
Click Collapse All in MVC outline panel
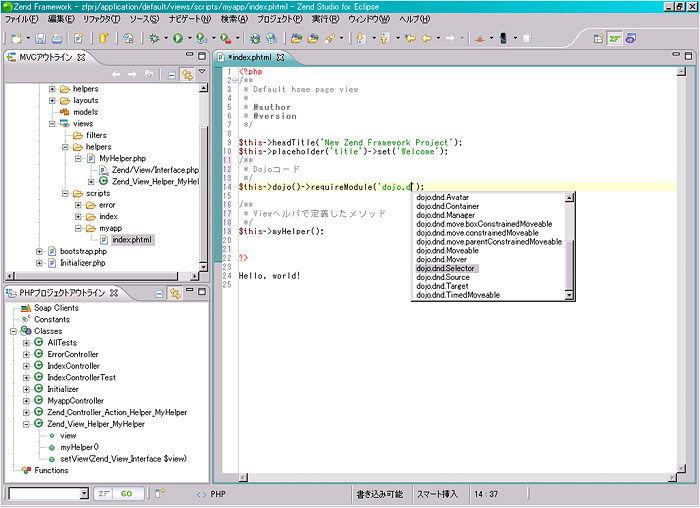[172, 75]
